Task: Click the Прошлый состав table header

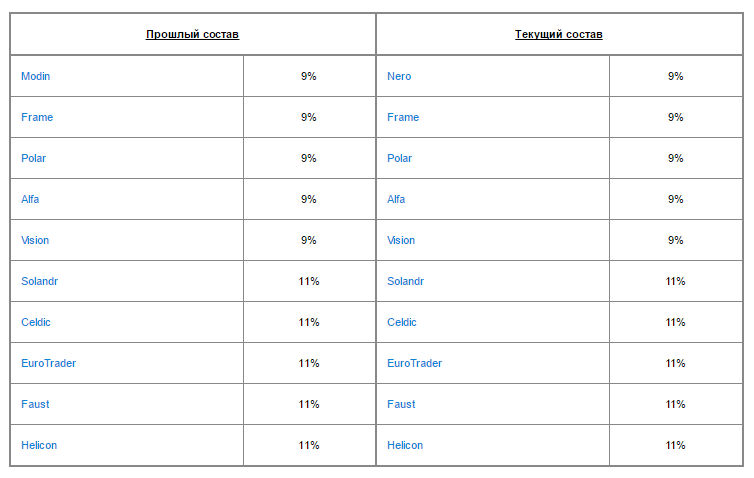Action: pyautogui.click(x=192, y=34)
